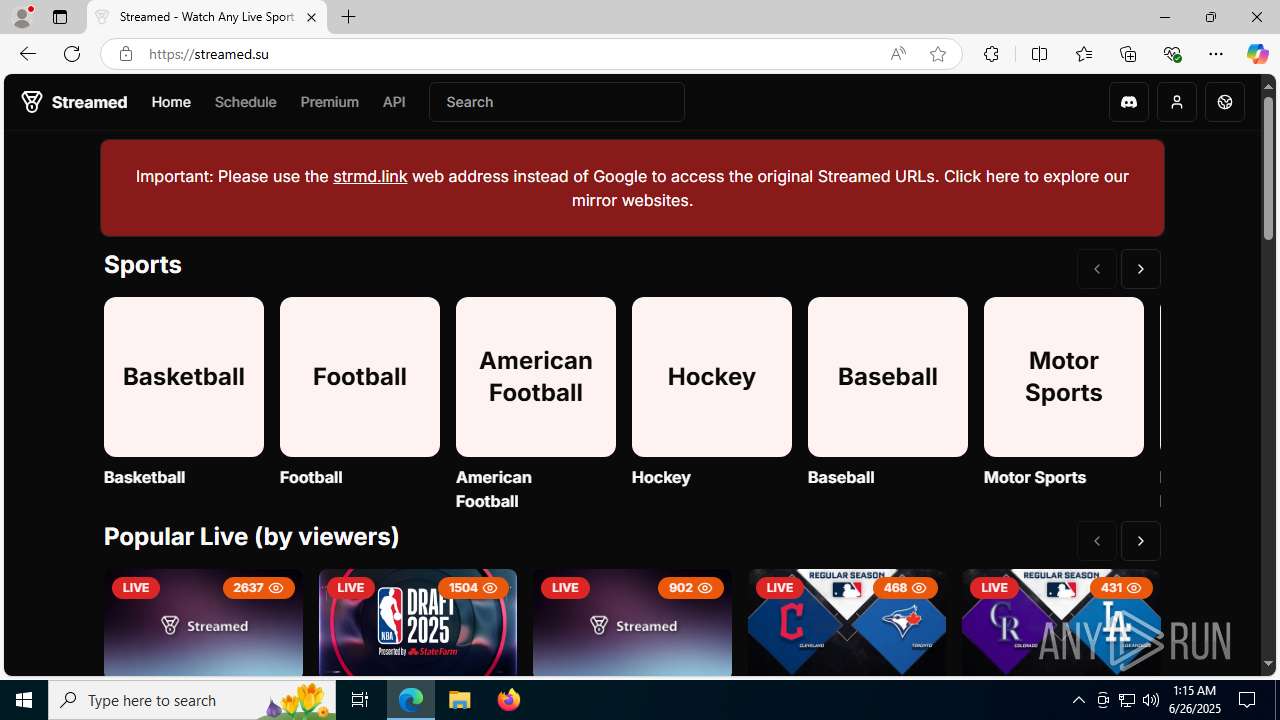Click the Streamed logo in header

pos(75,102)
